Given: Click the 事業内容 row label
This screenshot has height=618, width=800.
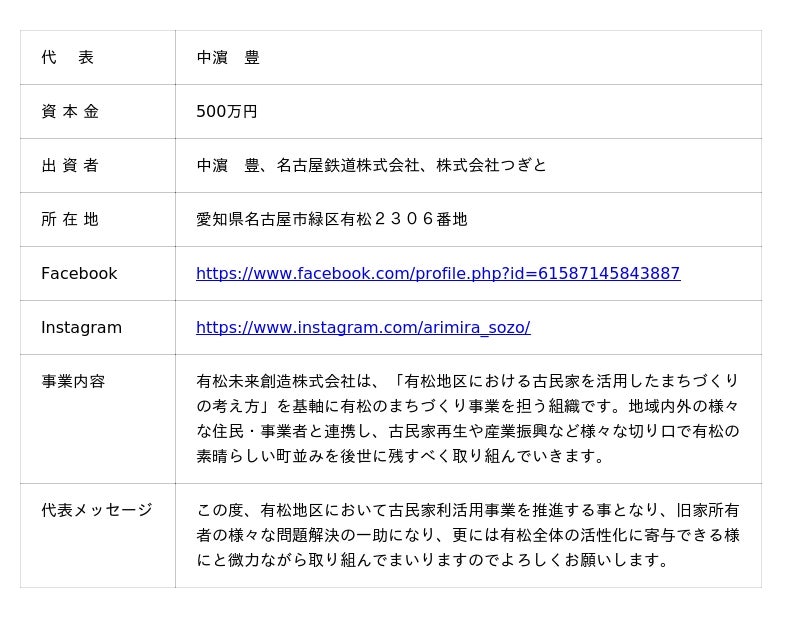Looking at the screenshot, I should click(73, 381).
